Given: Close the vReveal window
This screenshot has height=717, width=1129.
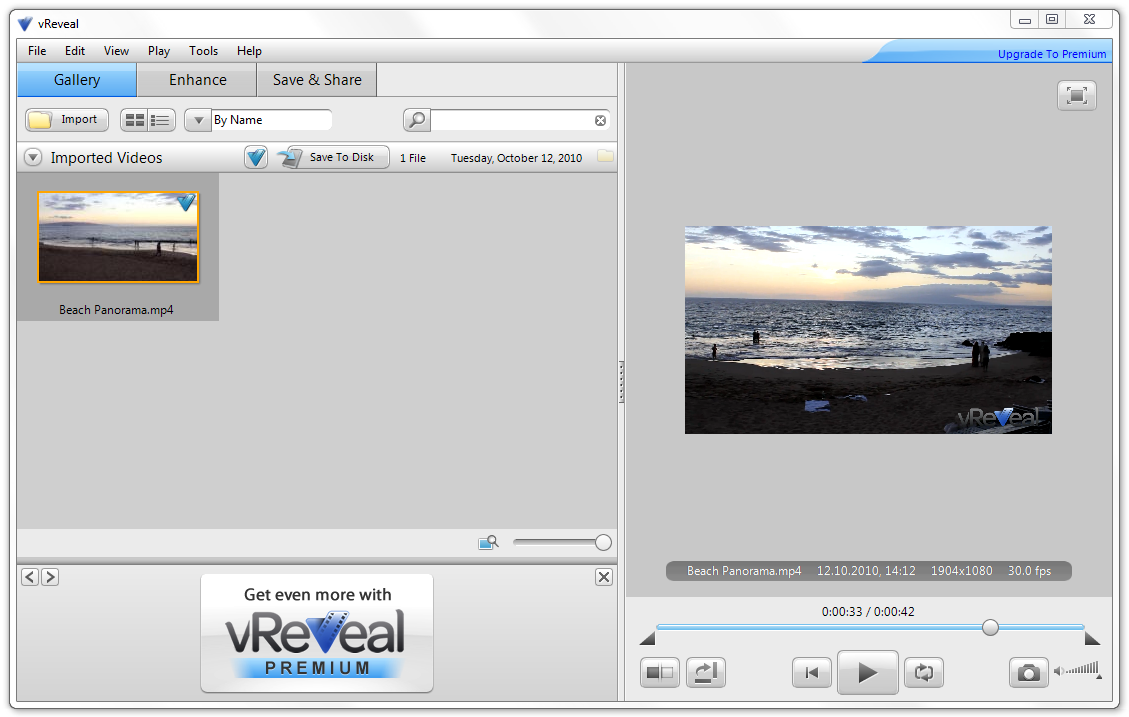Looking at the screenshot, I should click(x=1089, y=20).
